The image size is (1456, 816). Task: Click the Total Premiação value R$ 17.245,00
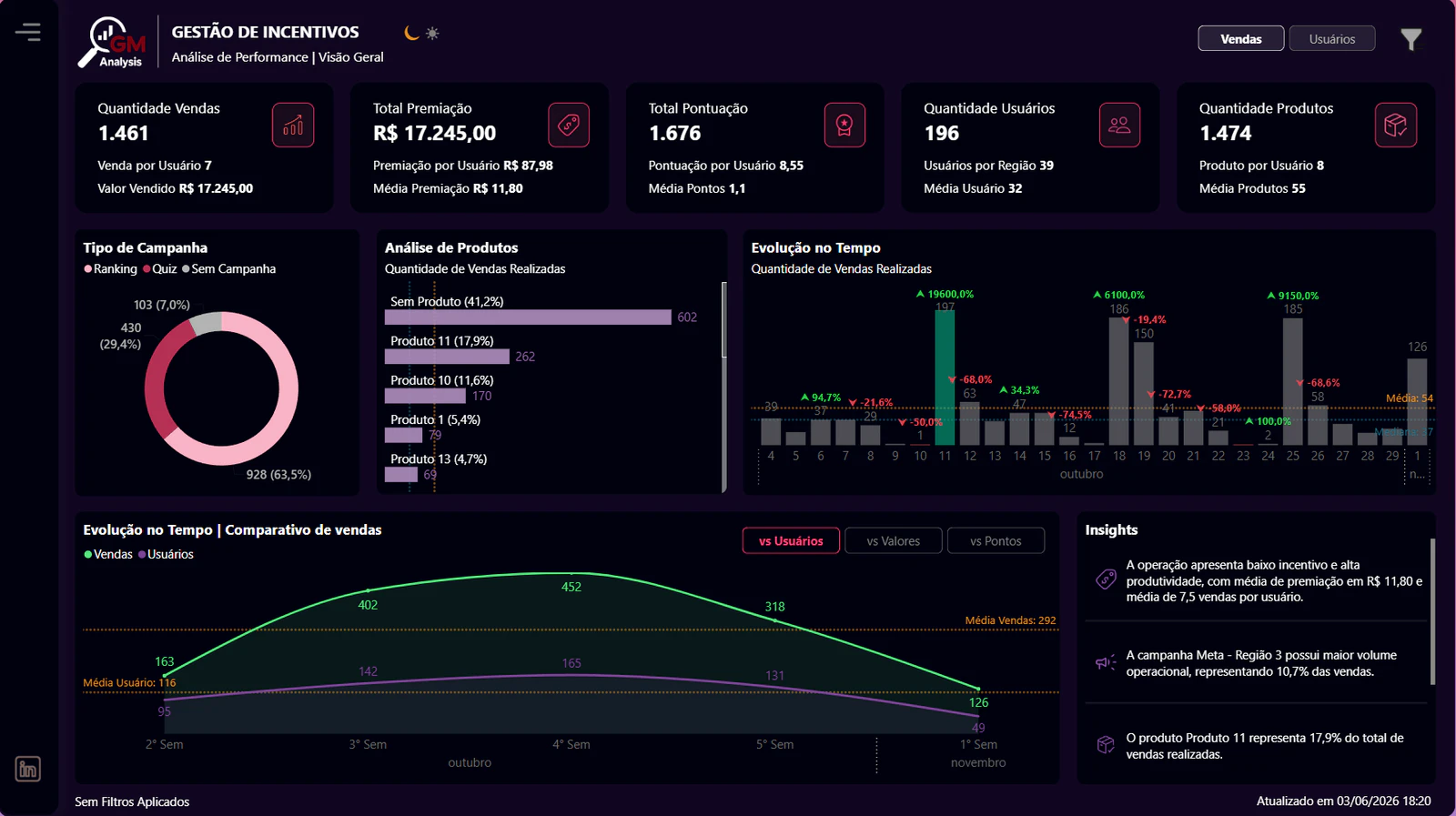[435, 133]
